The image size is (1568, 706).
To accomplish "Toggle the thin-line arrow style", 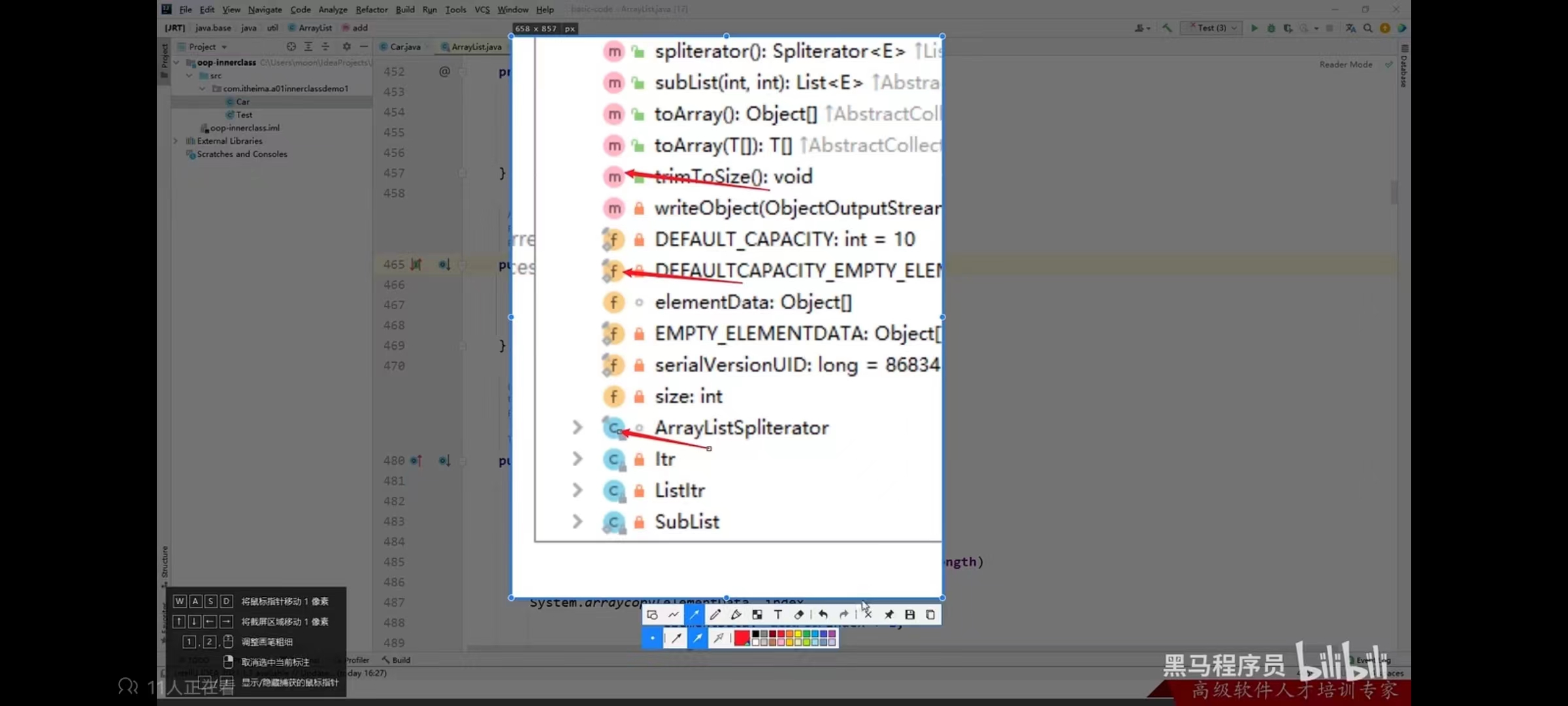I will [676, 638].
